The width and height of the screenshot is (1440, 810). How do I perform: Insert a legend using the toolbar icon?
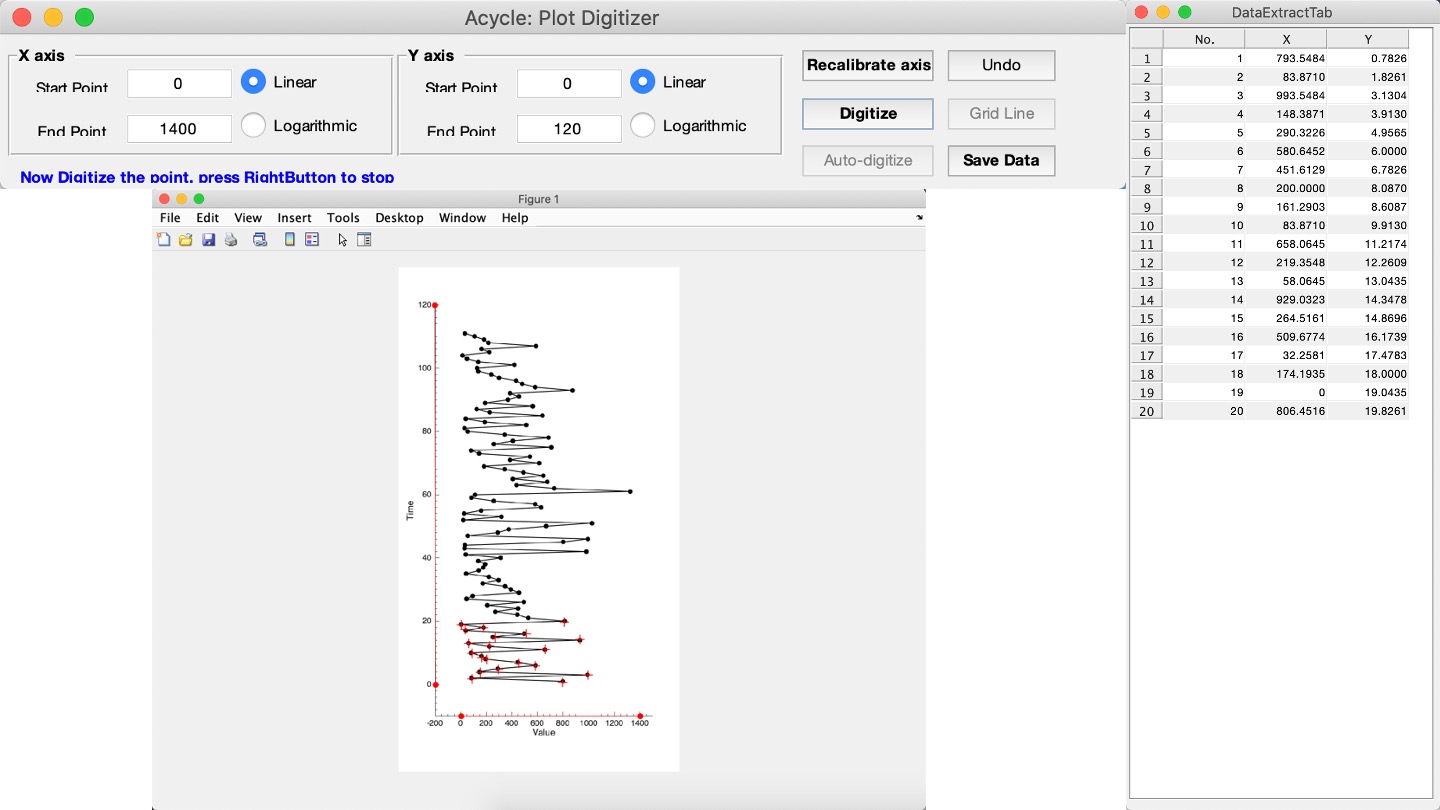[312, 240]
